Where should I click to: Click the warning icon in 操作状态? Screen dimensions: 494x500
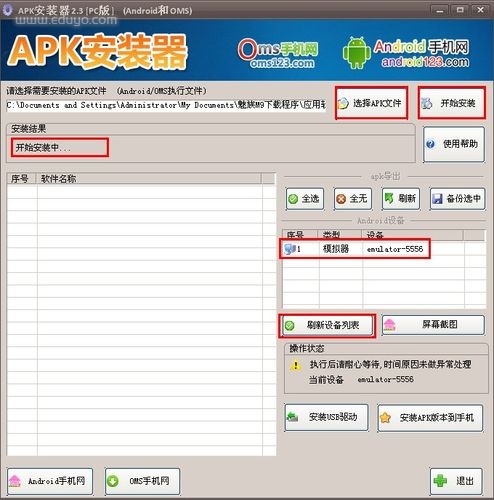[296, 365]
